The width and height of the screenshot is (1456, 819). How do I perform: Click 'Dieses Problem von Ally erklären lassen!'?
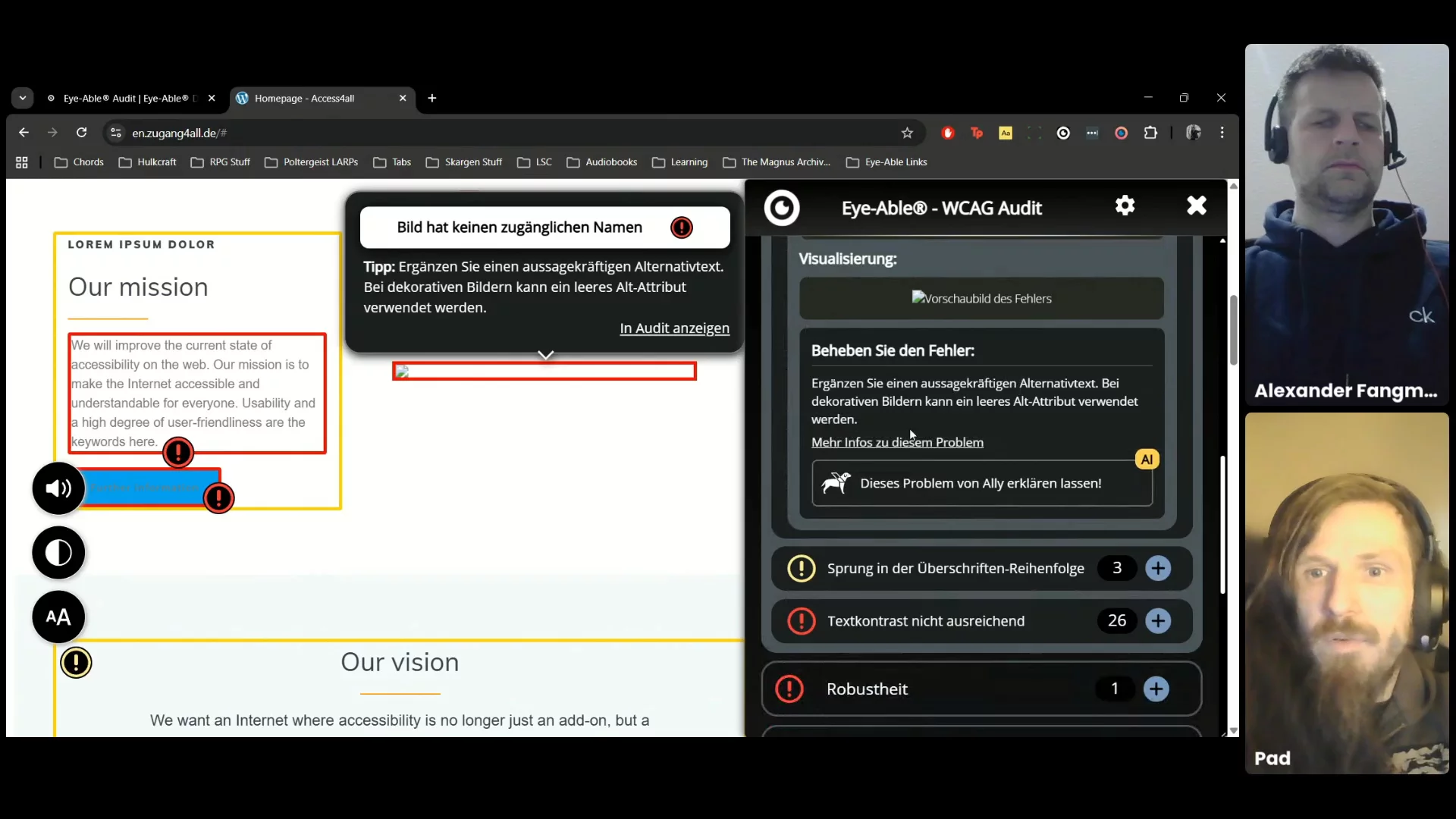click(981, 483)
